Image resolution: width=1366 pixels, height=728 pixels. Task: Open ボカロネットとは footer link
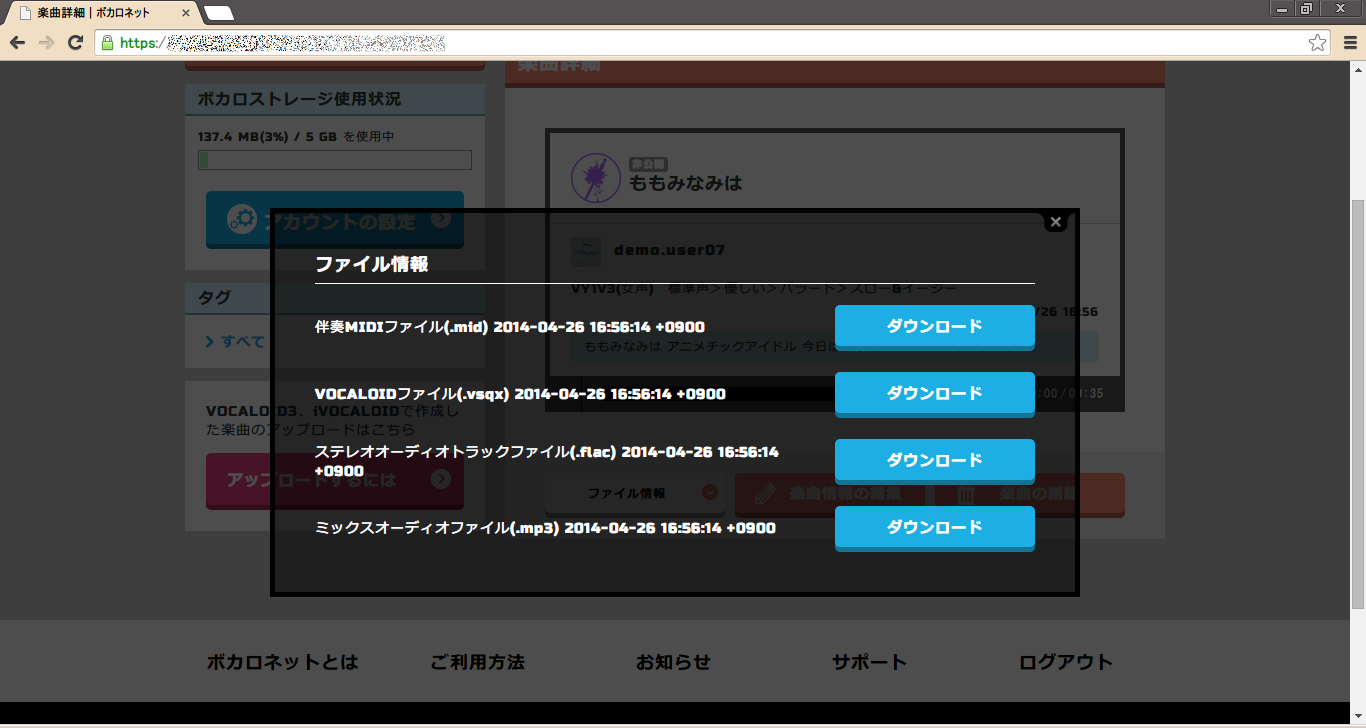click(x=282, y=662)
